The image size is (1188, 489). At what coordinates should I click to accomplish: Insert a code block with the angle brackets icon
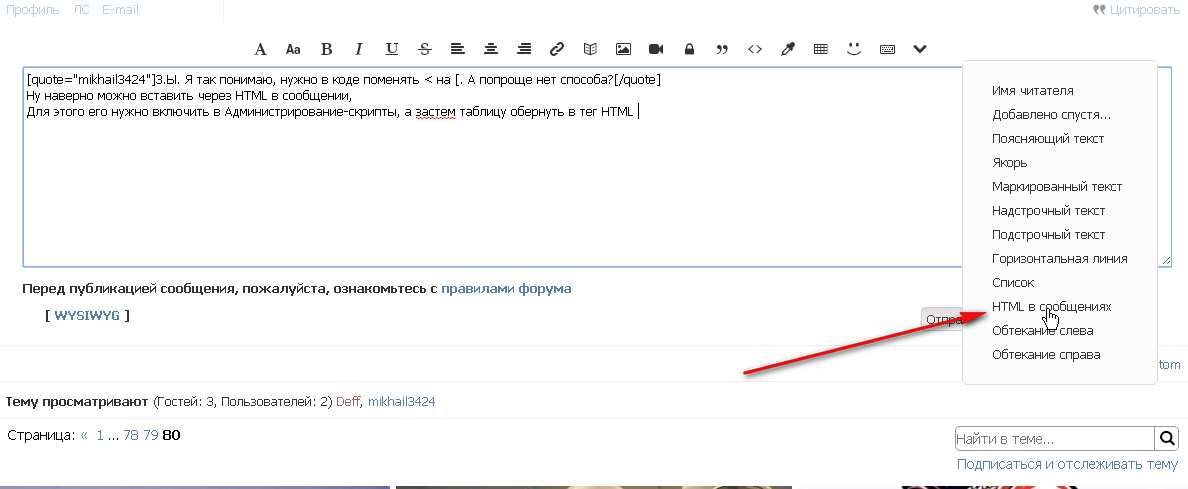tap(755, 49)
